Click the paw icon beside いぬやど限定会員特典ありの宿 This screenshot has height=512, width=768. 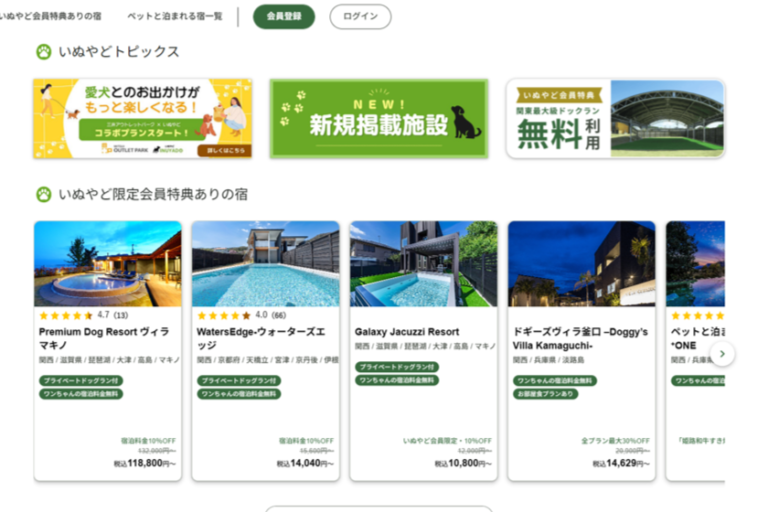[43, 194]
